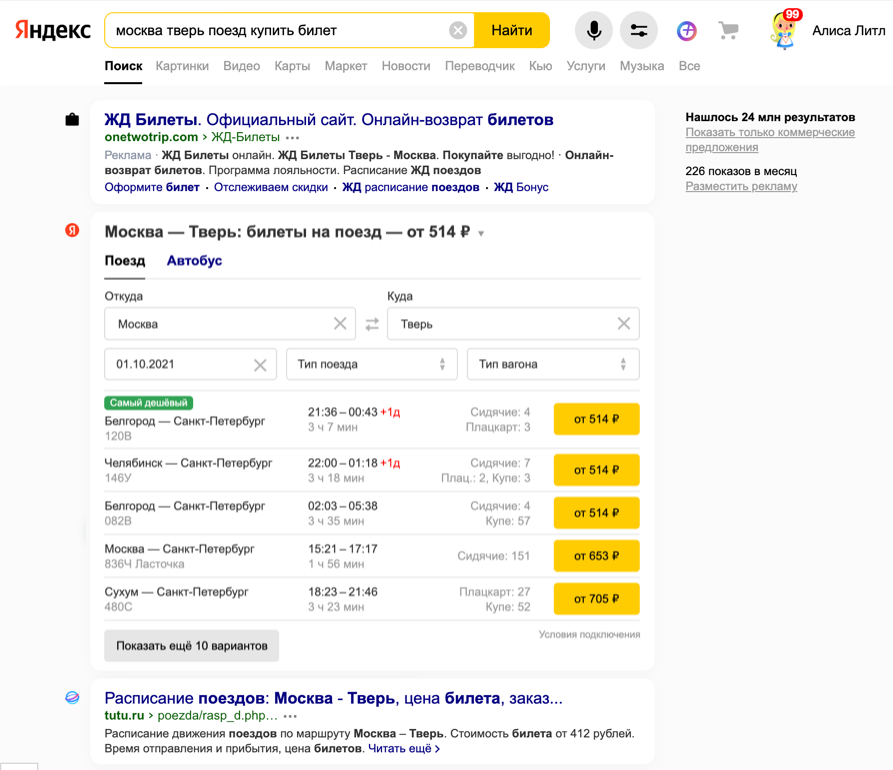Clear the Тверь destination field
Image resolution: width=893 pixels, height=770 pixels.
(x=623, y=324)
